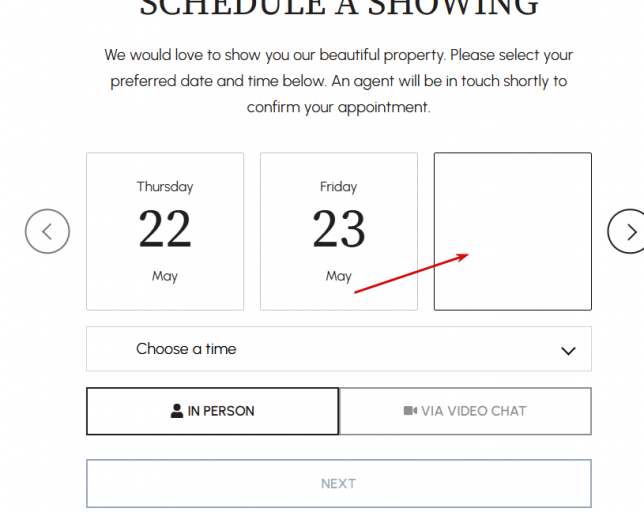
Task: Click the person icon on In Person
Action: (x=177, y=411)
